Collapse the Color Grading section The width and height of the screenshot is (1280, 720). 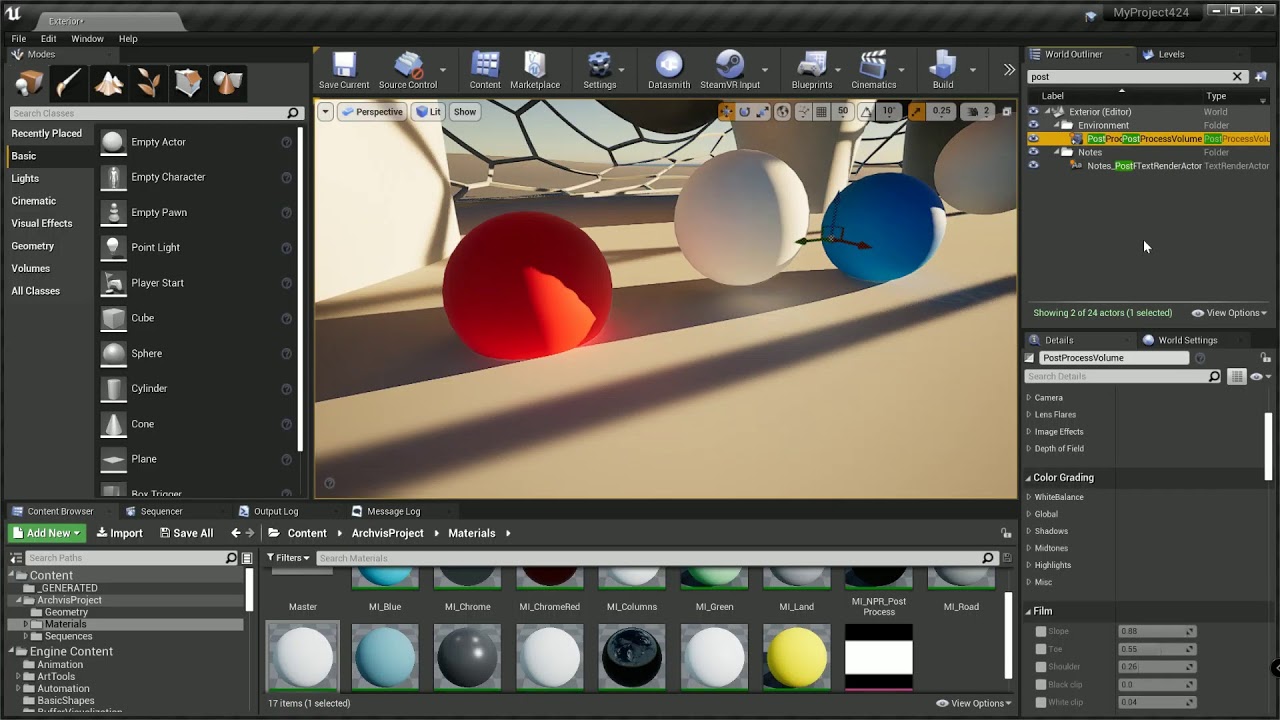1028,478
